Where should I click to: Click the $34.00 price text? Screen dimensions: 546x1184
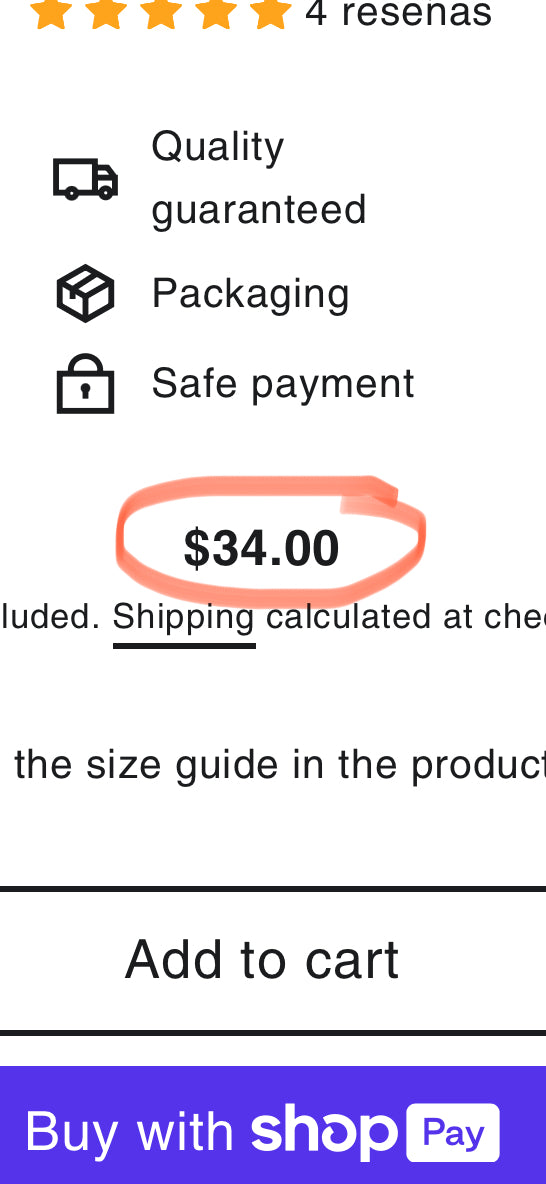pyautogui.click(x=261, y=549)
